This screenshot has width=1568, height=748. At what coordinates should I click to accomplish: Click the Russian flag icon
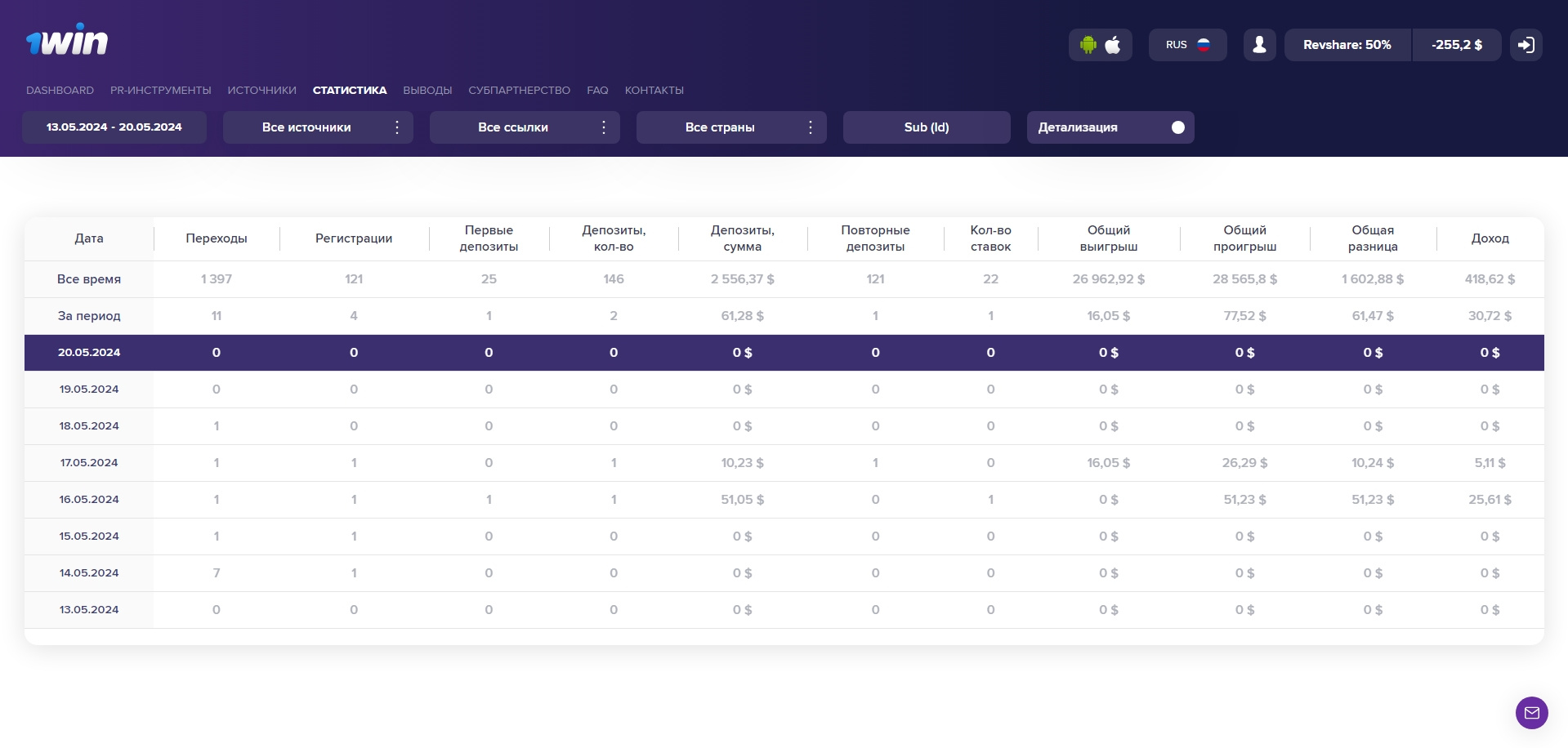1204,45
